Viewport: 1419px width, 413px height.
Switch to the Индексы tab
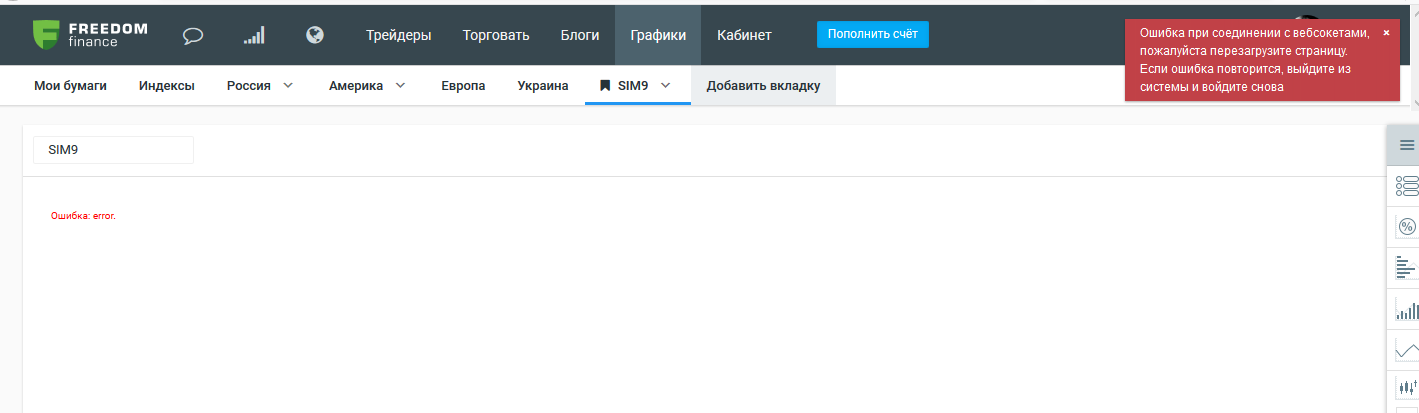coord(167,86)
